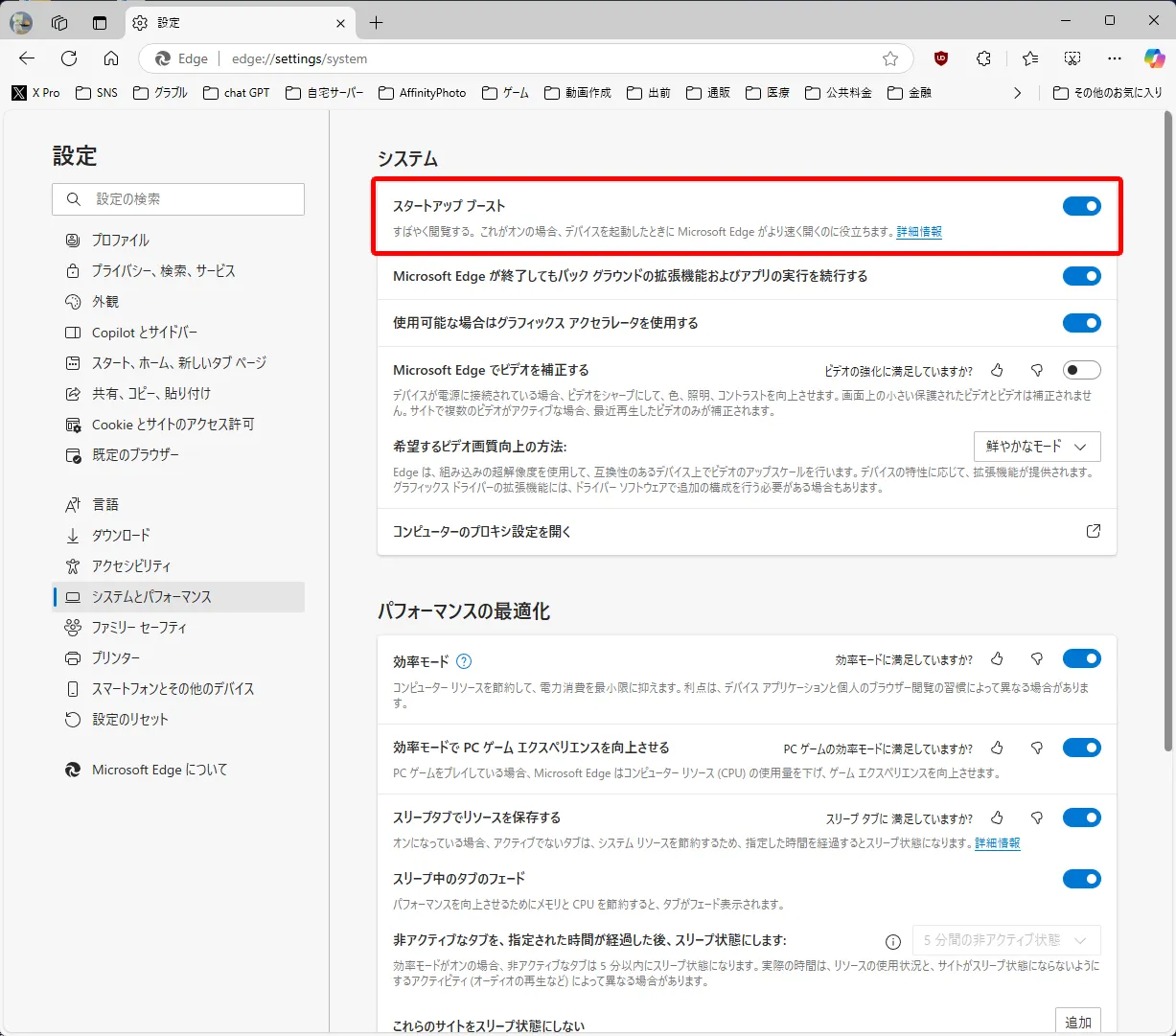Enable Microsoft Edge でビデオを補正する switch
Screen dimensions: 1176x1036
click(1082, 370)
